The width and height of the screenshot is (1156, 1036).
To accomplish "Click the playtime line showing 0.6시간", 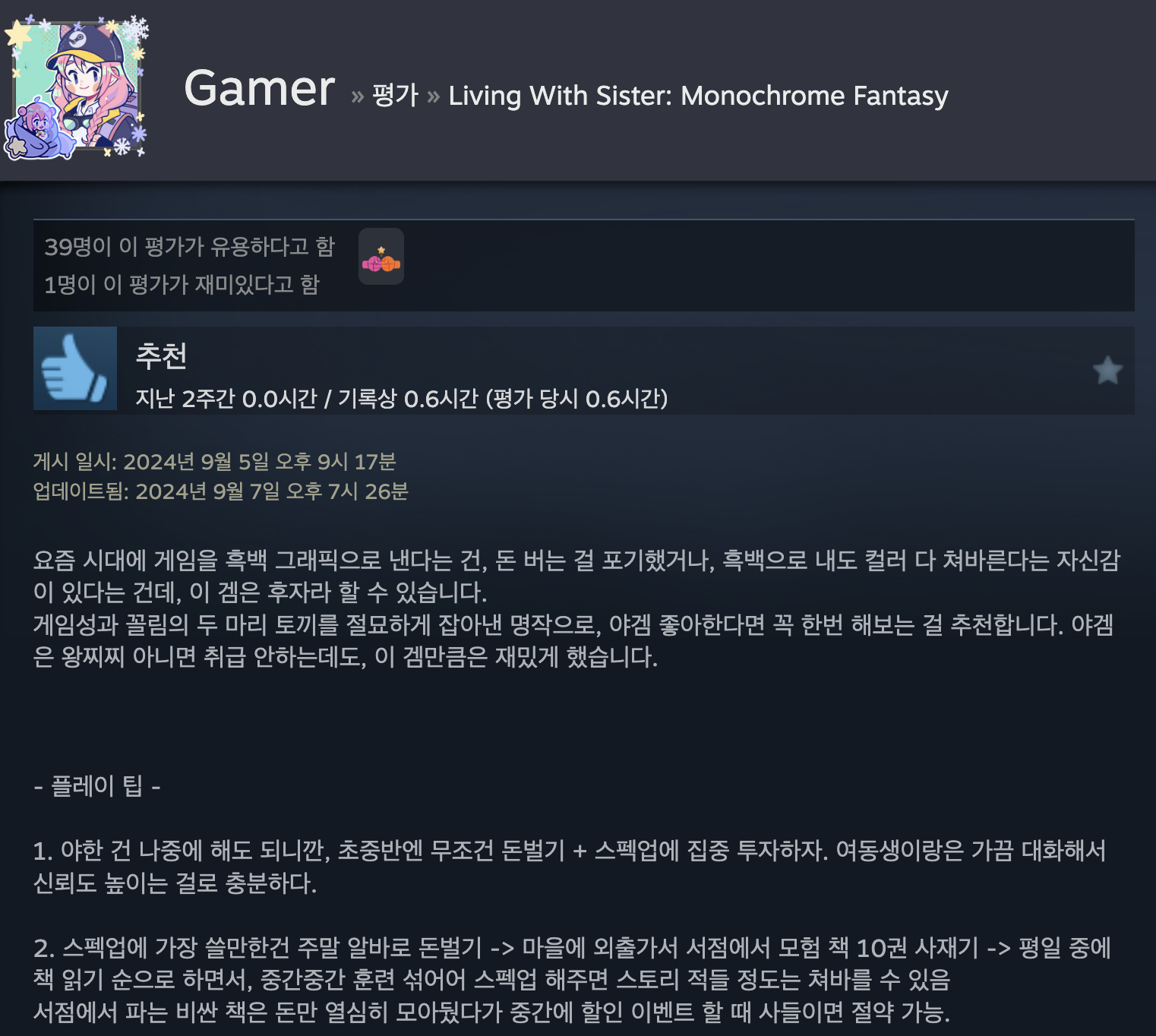I will point(402,398).
